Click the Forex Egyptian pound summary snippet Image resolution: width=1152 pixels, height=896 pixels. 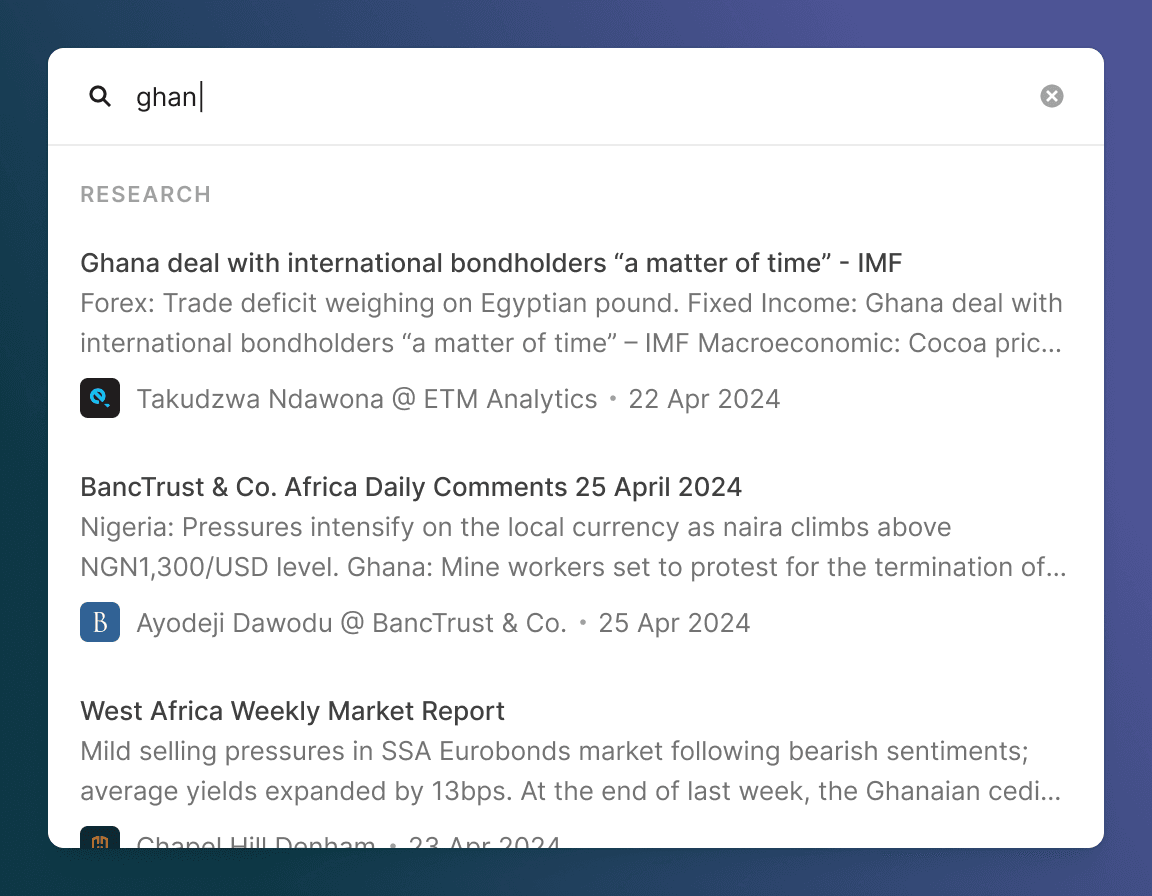coord(572,323)
